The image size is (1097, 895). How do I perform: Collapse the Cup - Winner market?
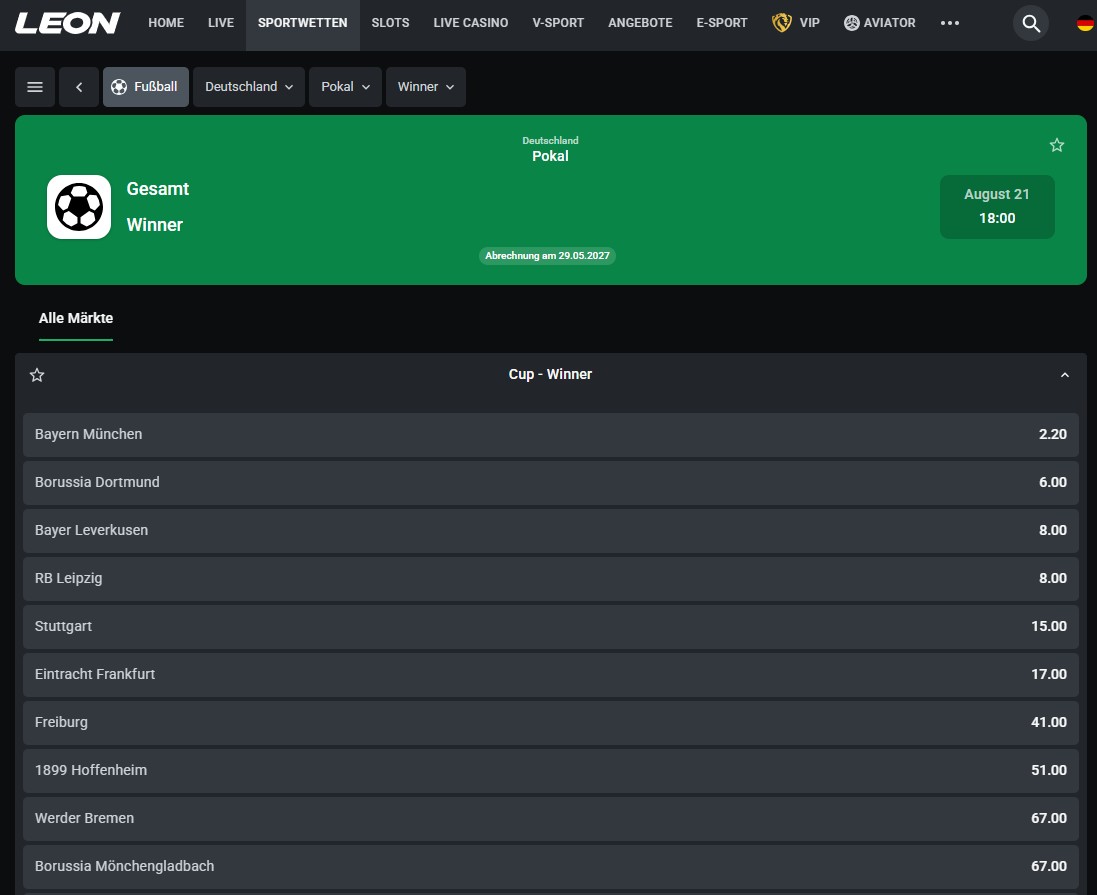pyautogui.click(x=1064, y=375)
